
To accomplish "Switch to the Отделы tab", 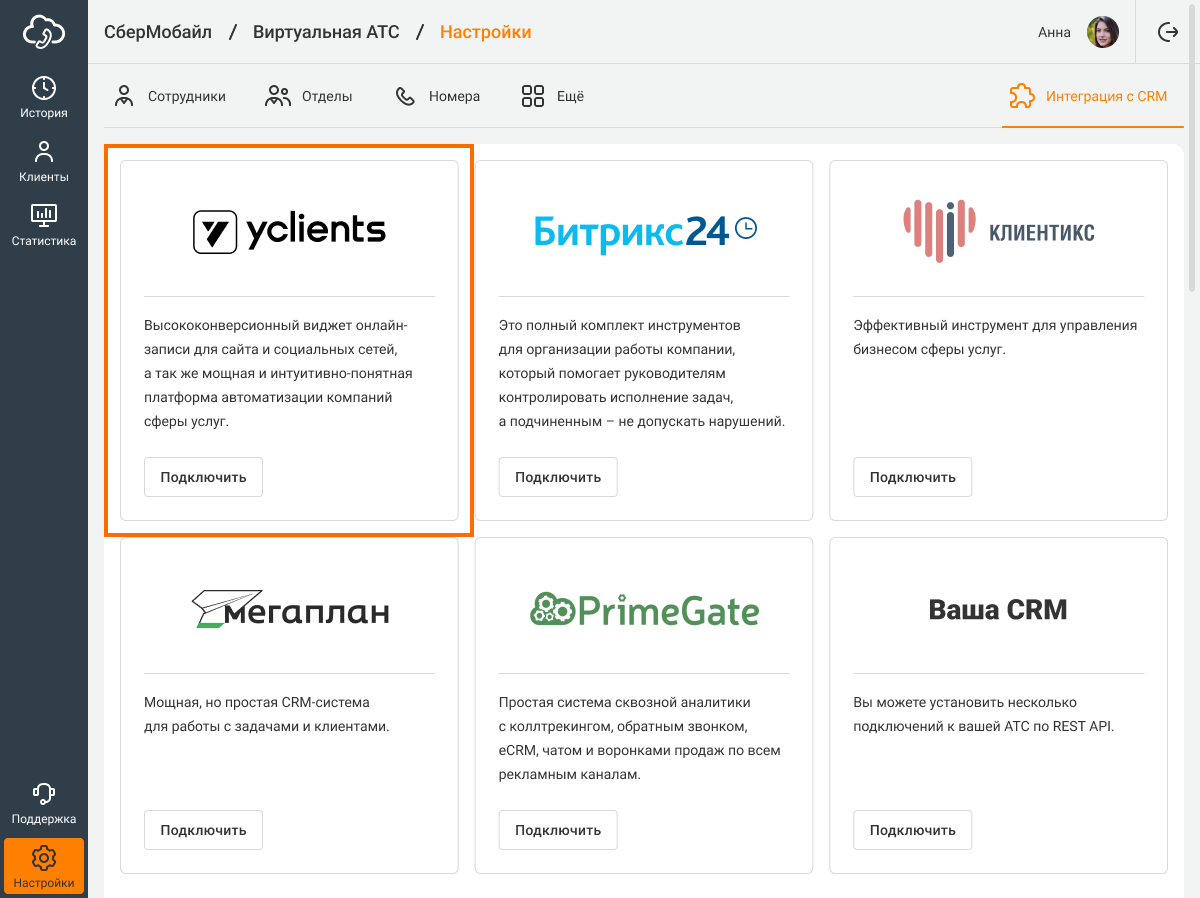I will (x=309, y=97).
